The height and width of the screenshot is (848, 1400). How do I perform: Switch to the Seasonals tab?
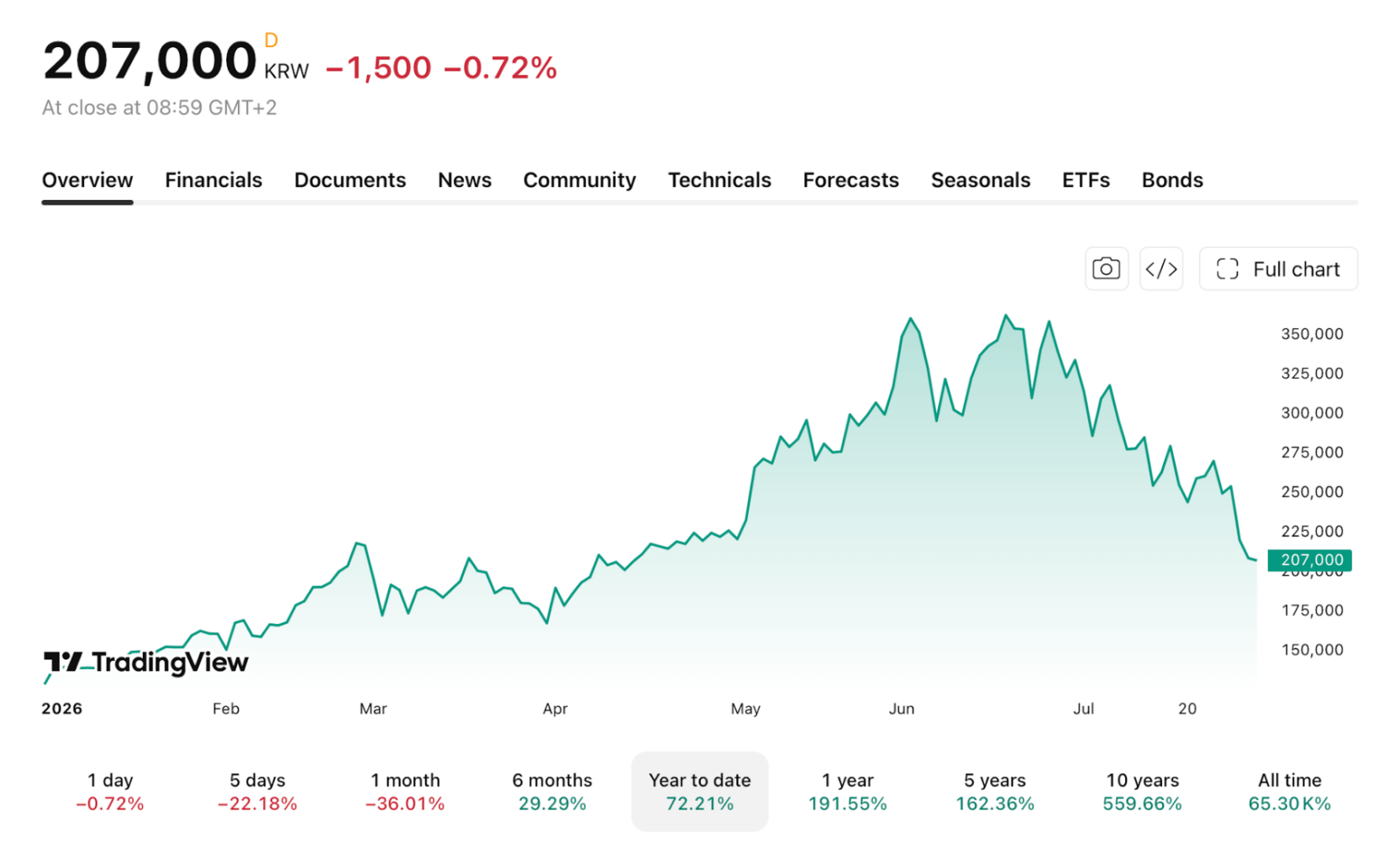980,181
